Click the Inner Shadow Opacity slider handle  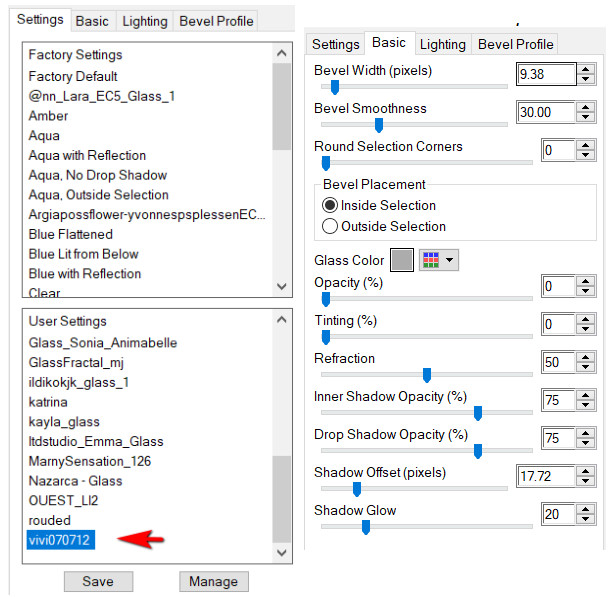click(478, 412)
